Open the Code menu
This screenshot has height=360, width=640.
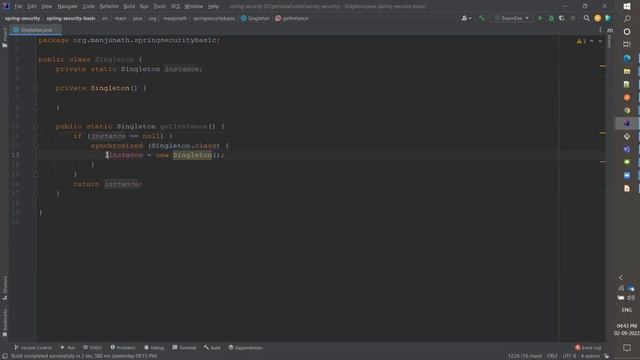pos(89,7)
